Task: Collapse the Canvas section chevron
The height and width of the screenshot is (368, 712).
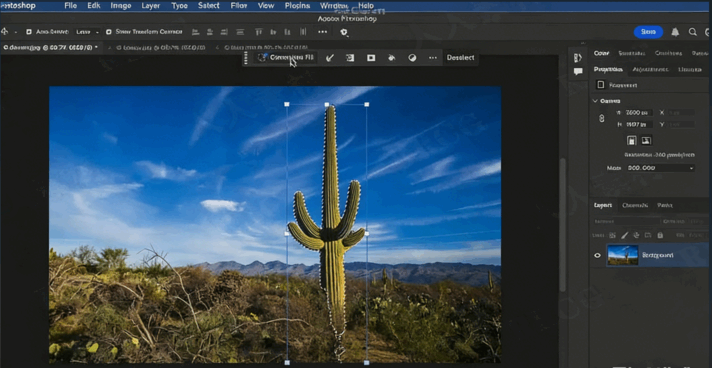Action: (x=595, y=101)
